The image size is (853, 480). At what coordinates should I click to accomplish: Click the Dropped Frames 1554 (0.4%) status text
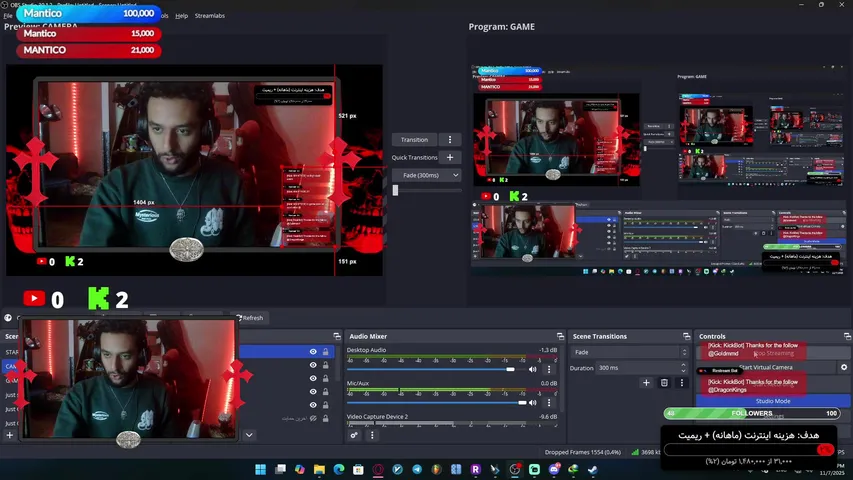click(583, 452)
